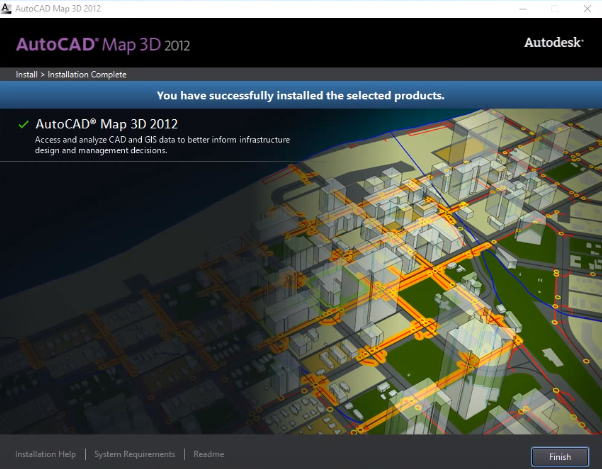Click the Finish button
The image size is (602, 469).
click(x=560, y=457)
